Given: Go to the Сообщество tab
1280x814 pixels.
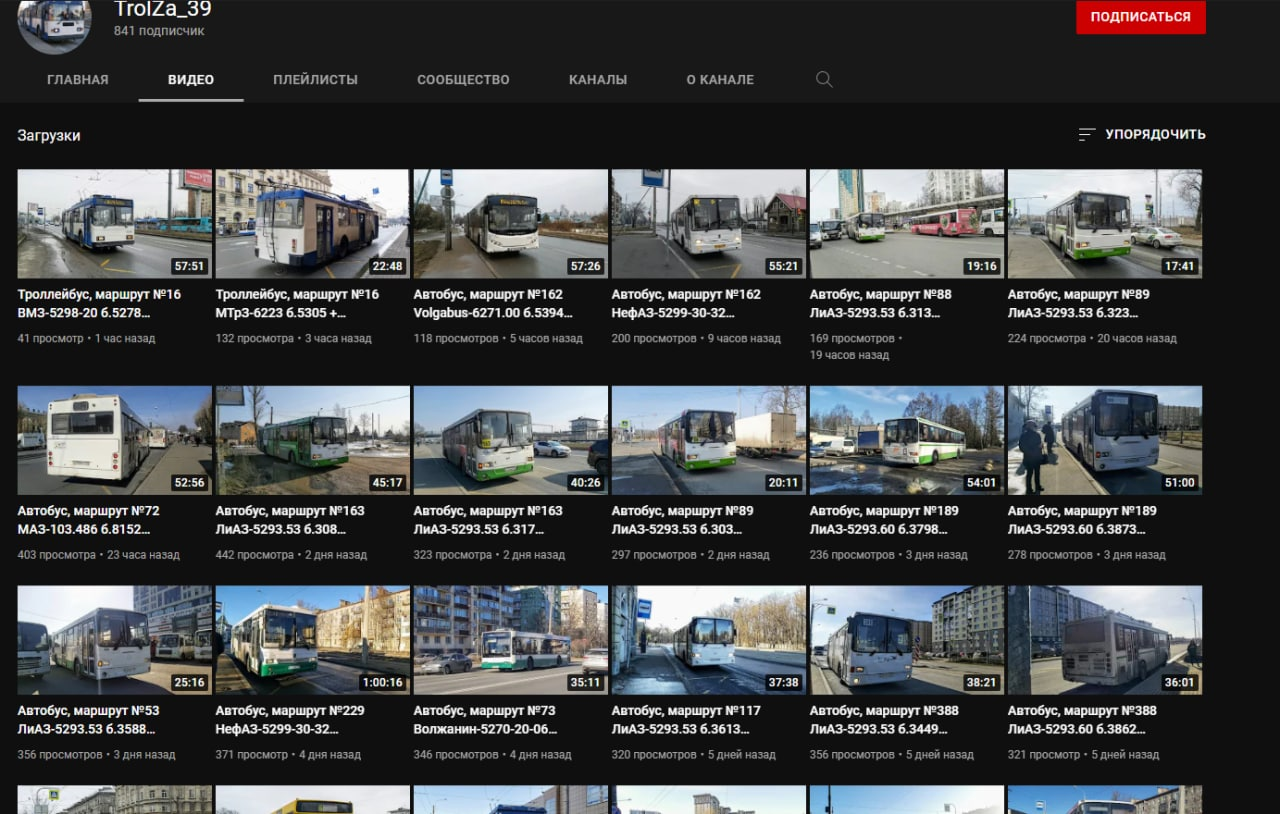Looking at the screenshot, I should pyautogui.click(x=463, y=80).
